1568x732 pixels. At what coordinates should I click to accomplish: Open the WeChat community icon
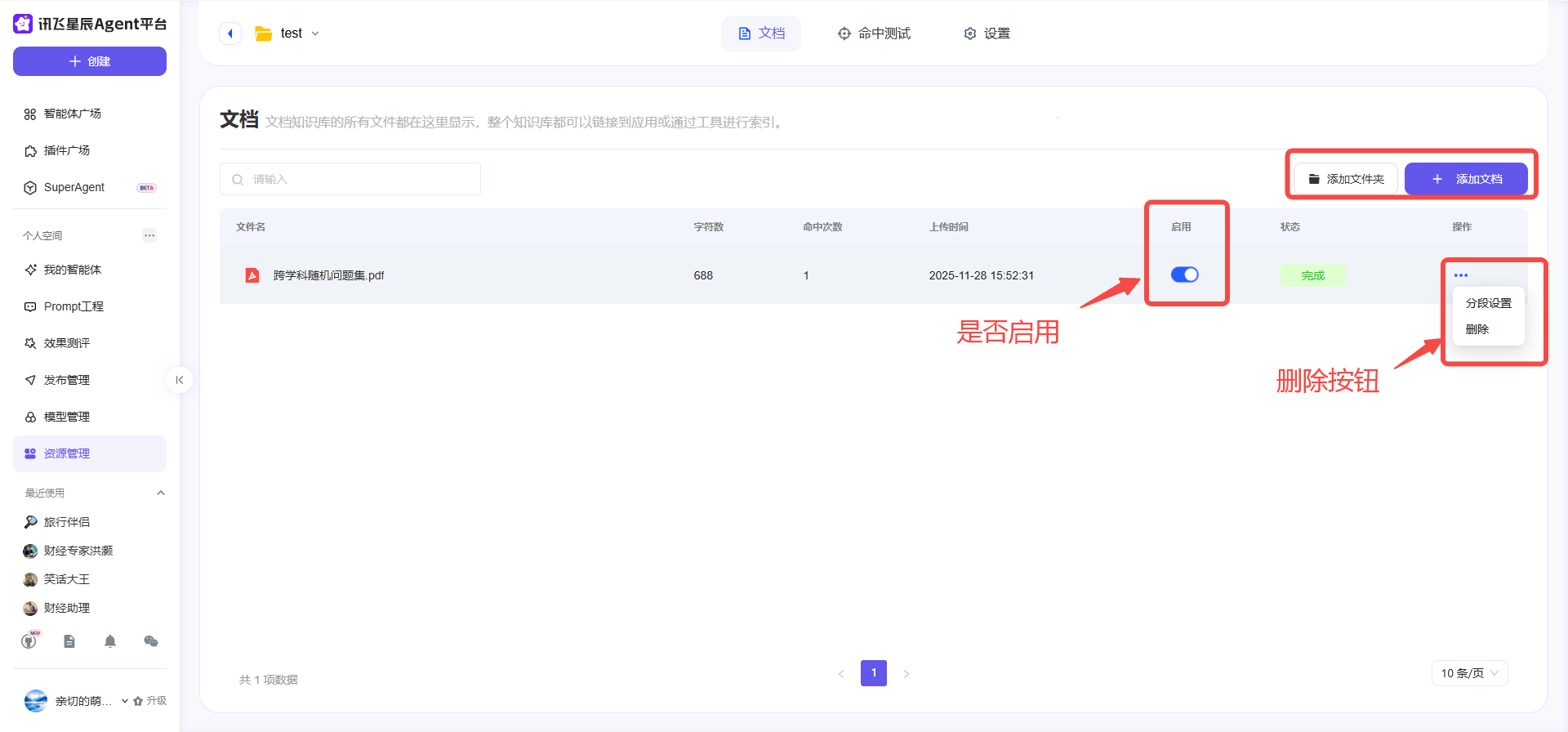pyautogui.click(x=151, y=641)
